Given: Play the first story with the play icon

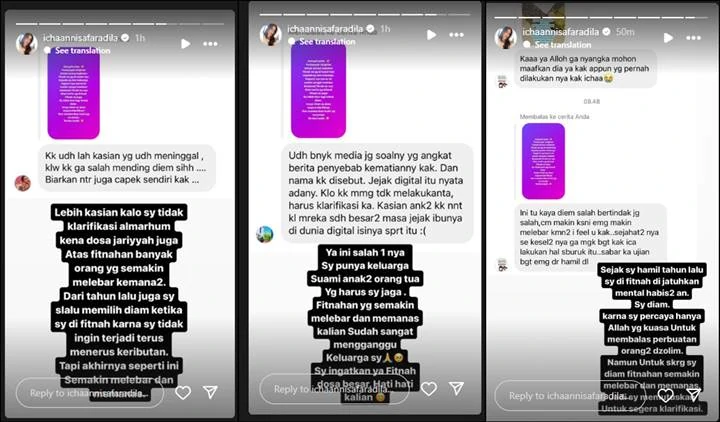Looking at the screenshot, I should point(186,44).
